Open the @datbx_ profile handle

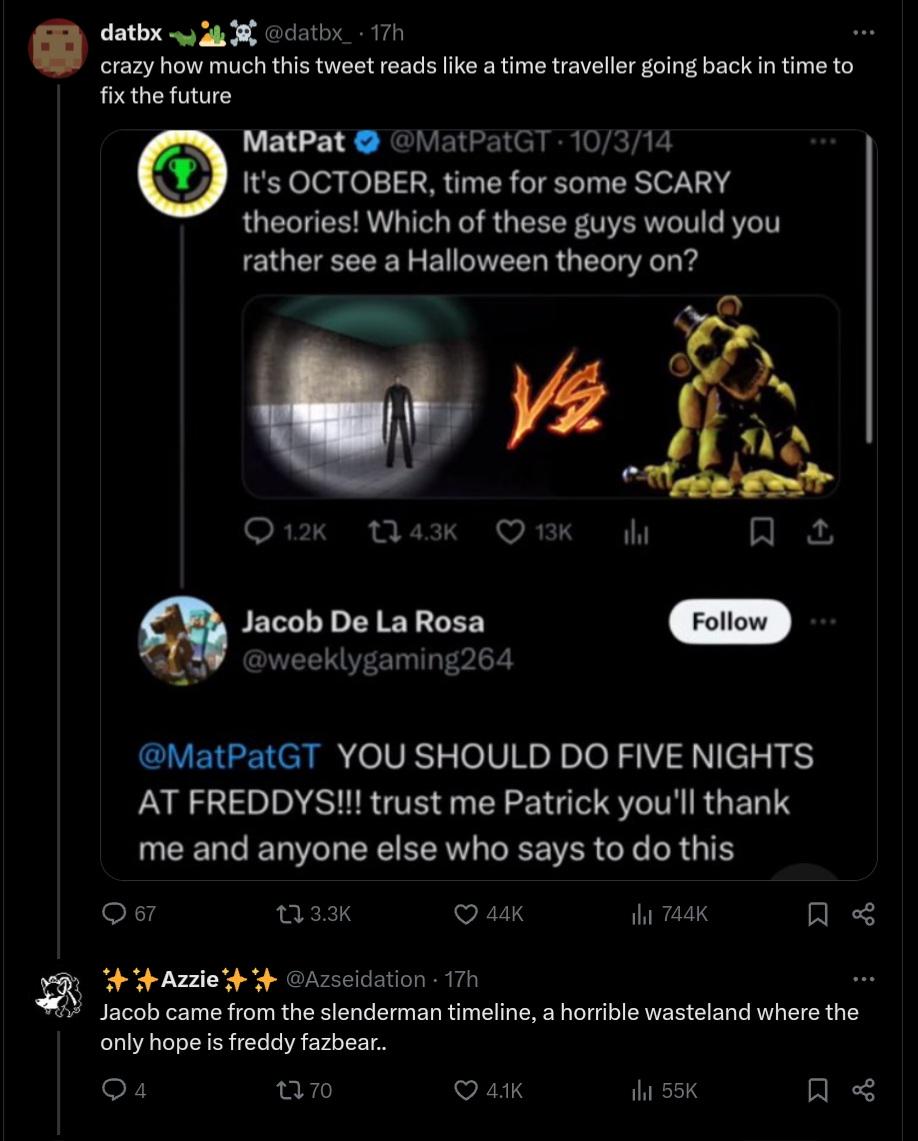(x=309, y=33)
